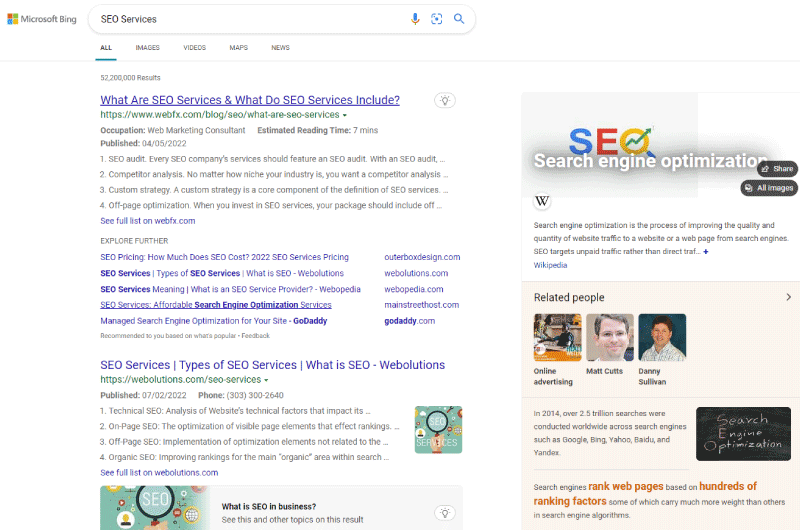
Task: Click webolutions.com domain link
Action: pos(416,273)
